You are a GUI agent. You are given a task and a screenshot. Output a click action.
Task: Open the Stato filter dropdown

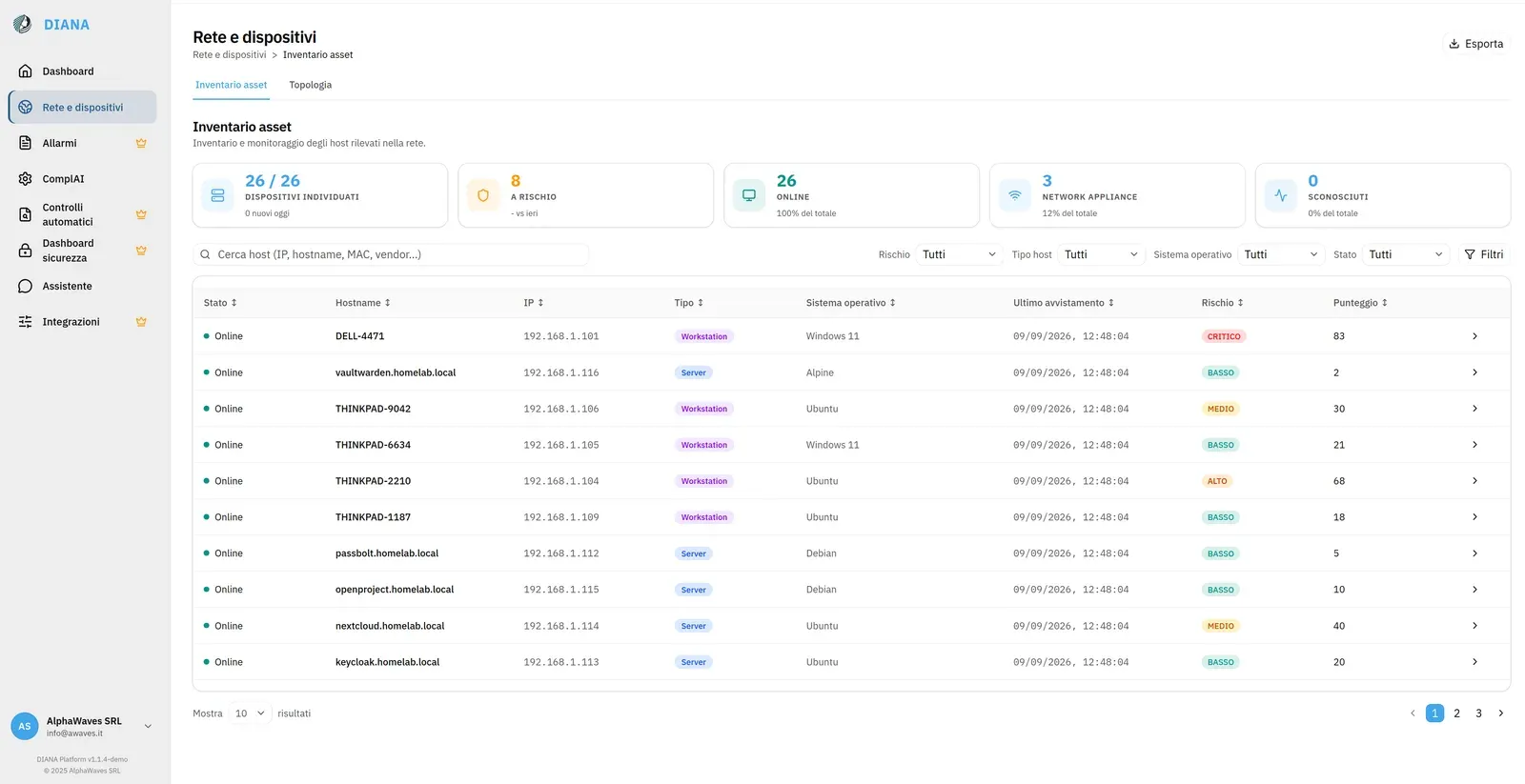1406,254
